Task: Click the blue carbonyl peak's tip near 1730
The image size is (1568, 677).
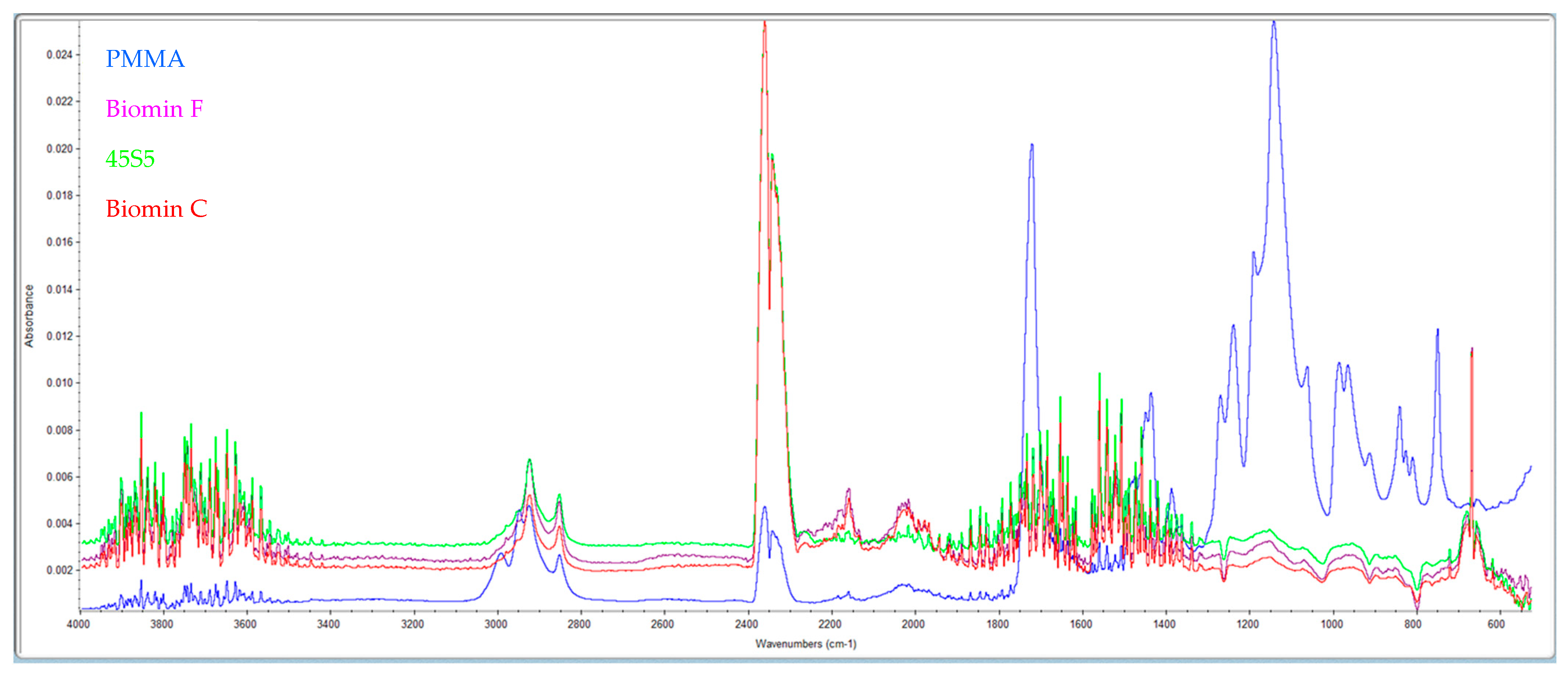Action: pos(1032,145)
